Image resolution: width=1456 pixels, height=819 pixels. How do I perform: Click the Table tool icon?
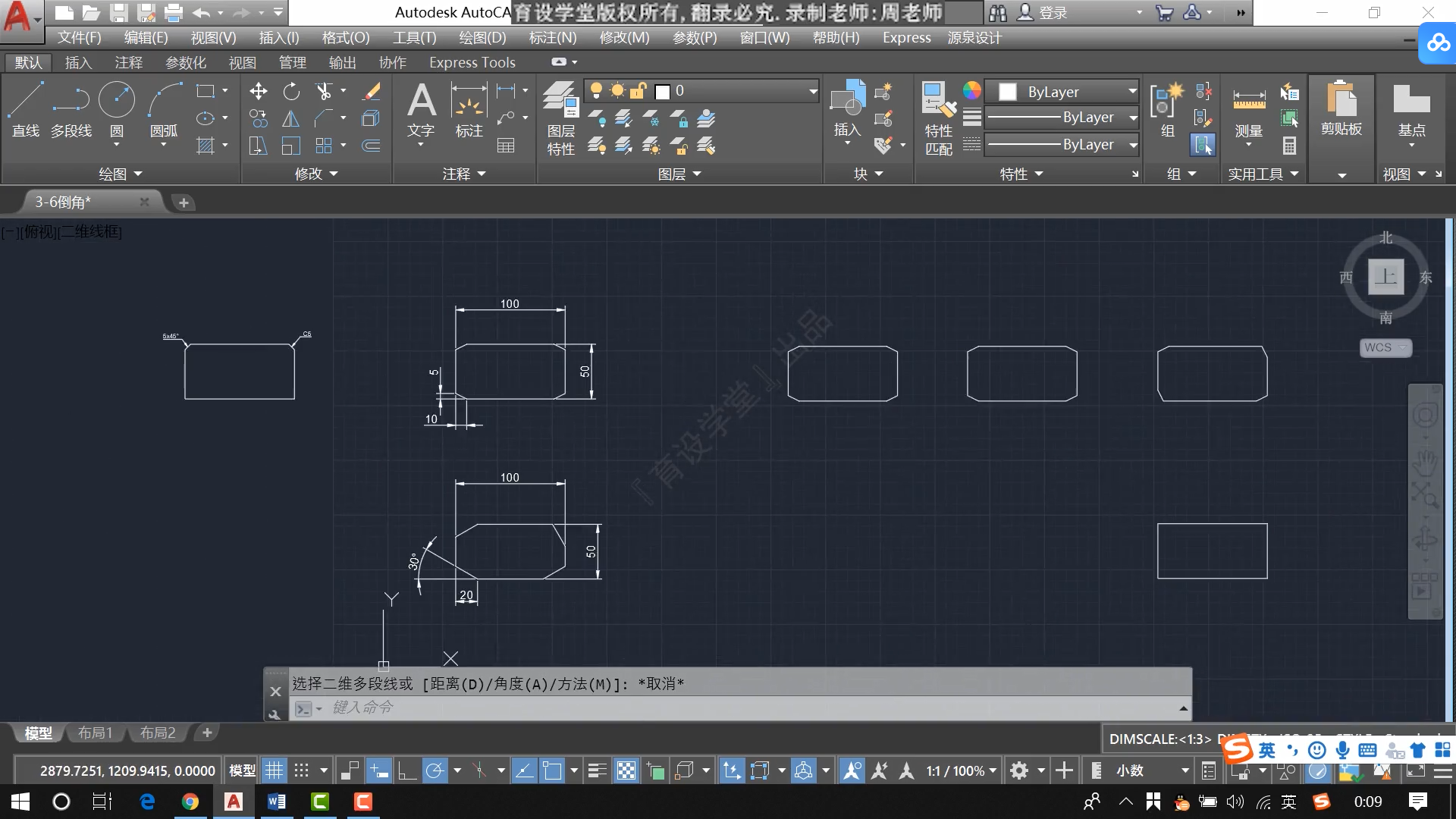coord(506,146)
